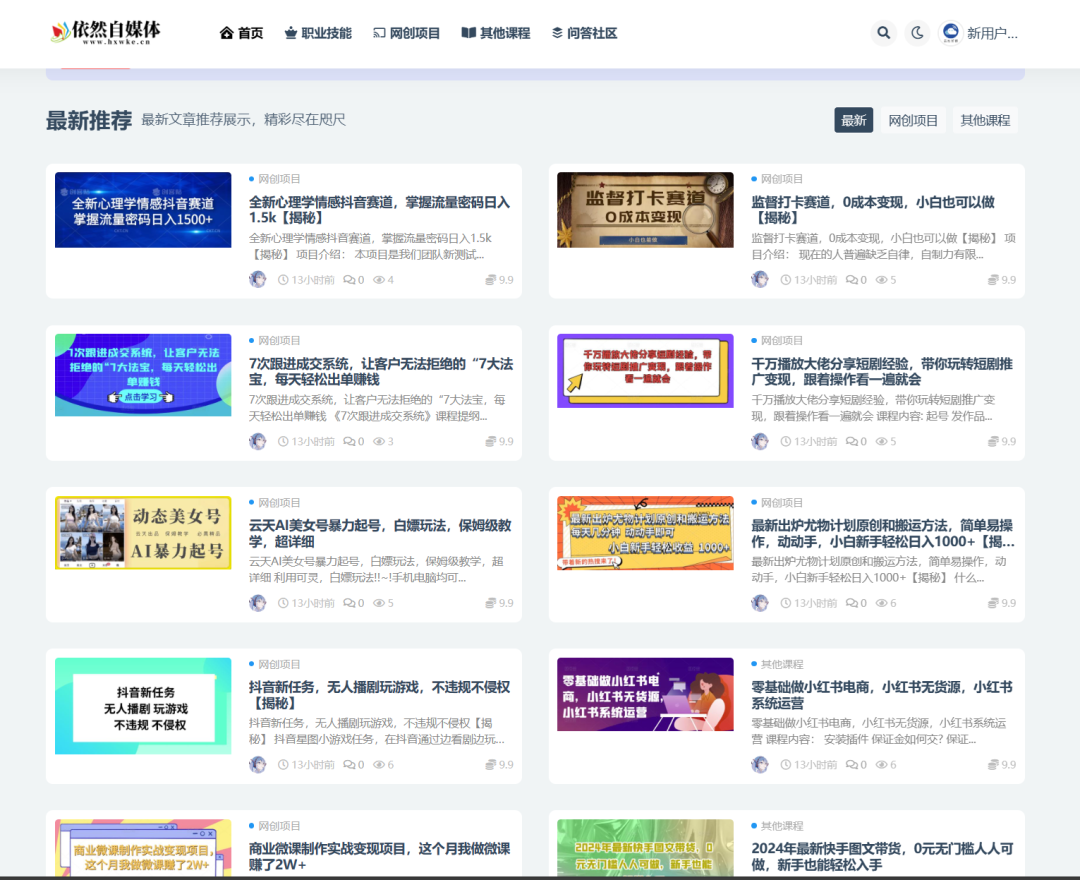Image resolution: width=1080 pixels, height=880 pixels.
Task: Open title 抖音新任务，无人播剧玩游戏
Action: [380, 695]
